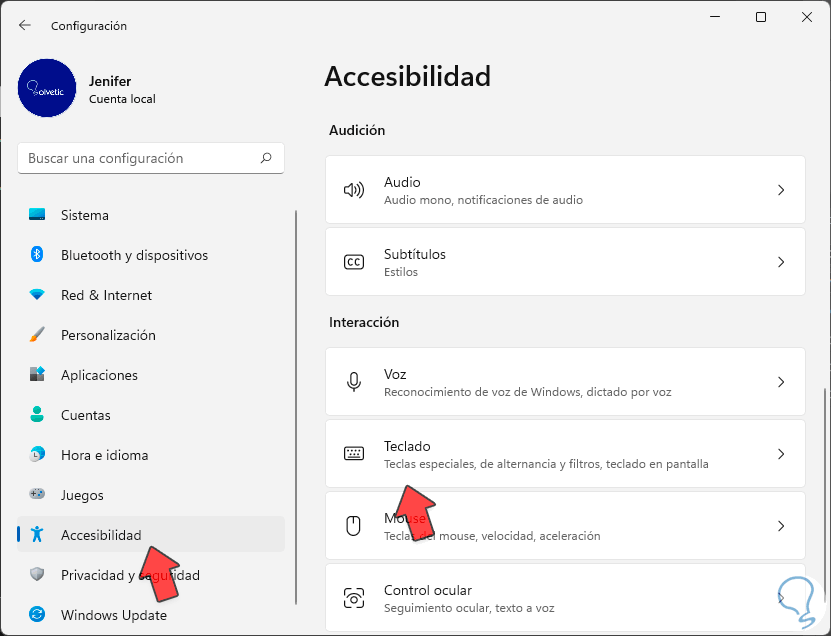This screenshot has height=636, width=831.
Task: Open the Aplicaciones icon in sidebar
Action: 37,375
